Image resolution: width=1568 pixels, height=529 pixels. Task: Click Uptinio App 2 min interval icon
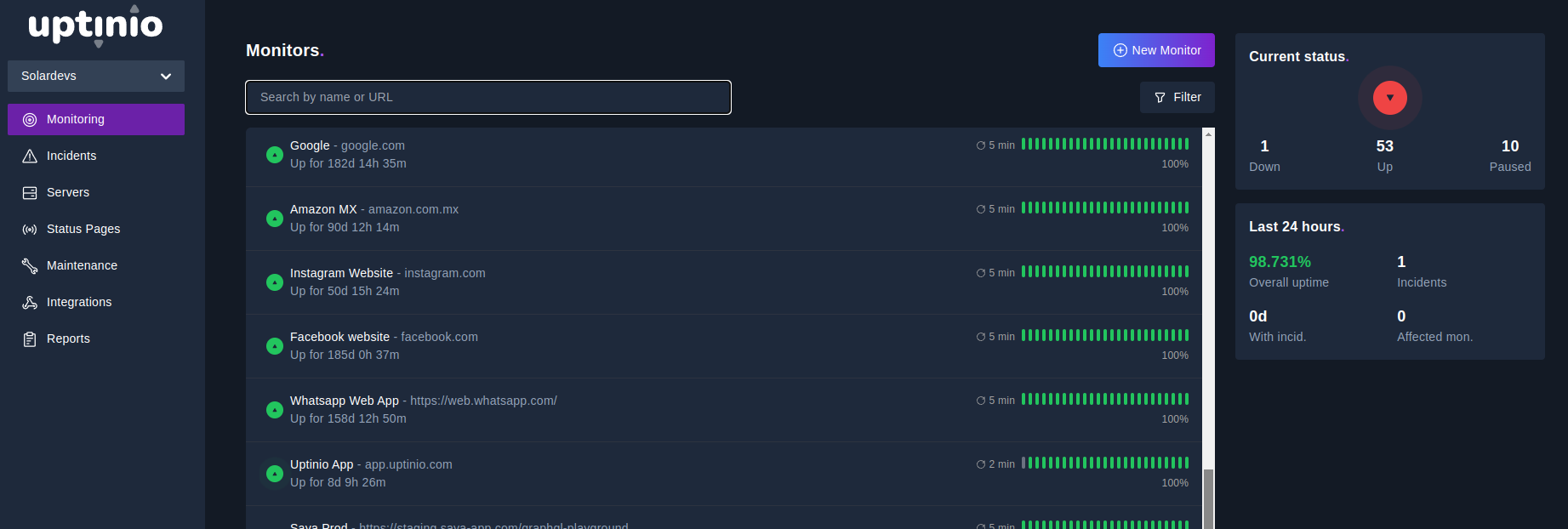click(981, 464)
